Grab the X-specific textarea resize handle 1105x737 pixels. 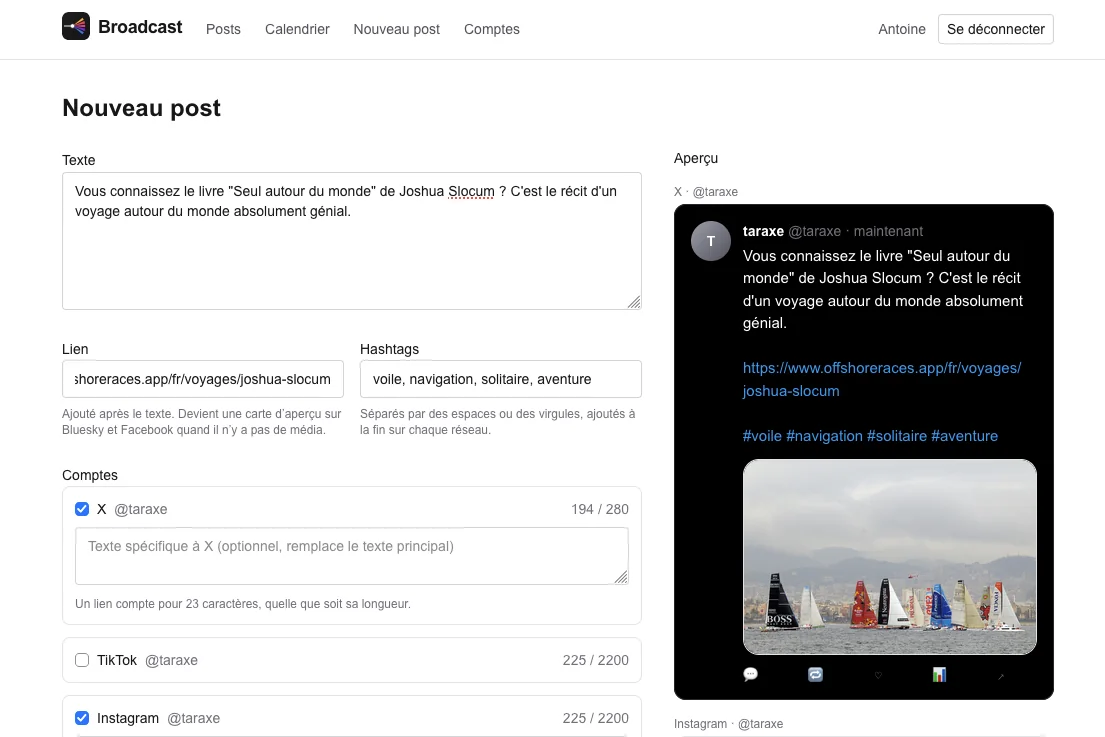tap(620, 576)
